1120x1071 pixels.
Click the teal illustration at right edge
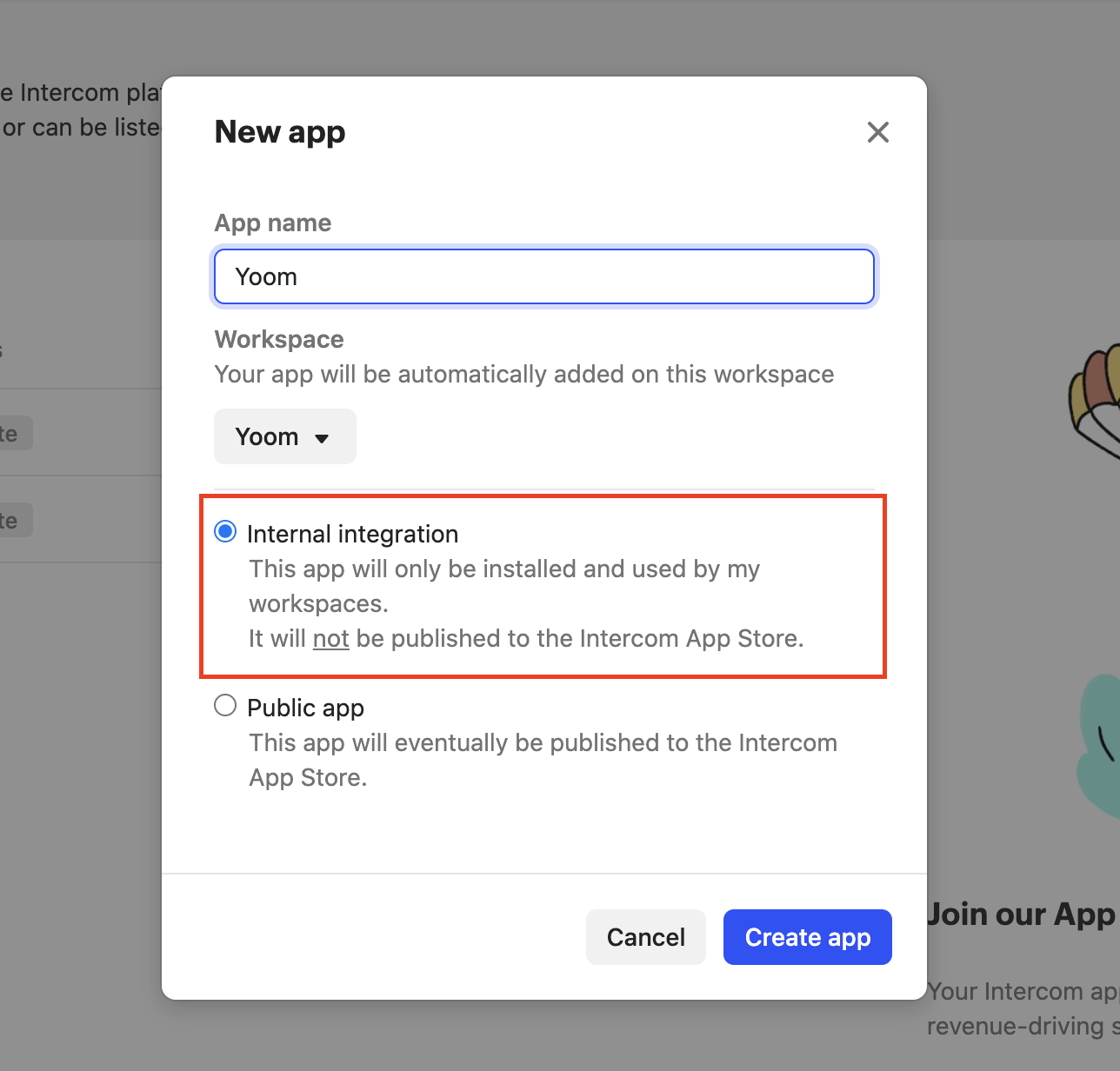point(1100,748)
